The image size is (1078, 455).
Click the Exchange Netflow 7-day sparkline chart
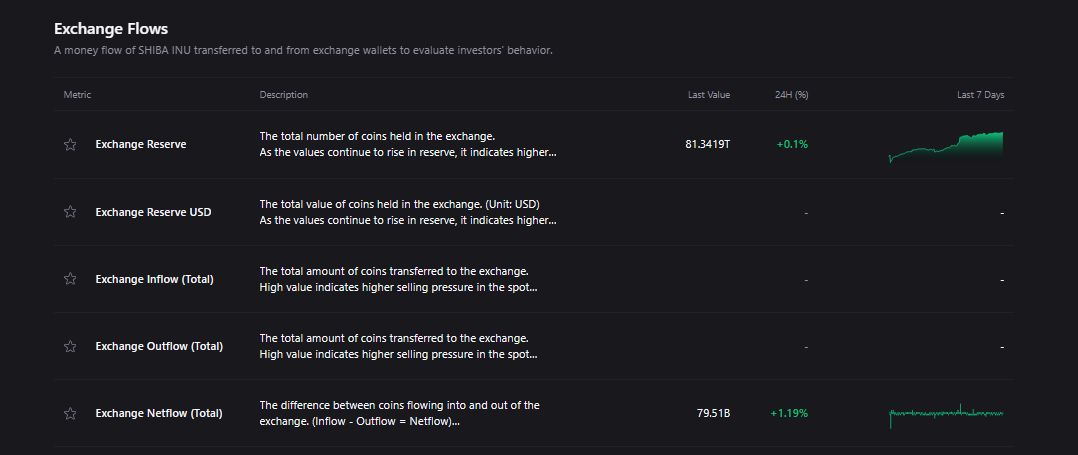tap(945, 413)
